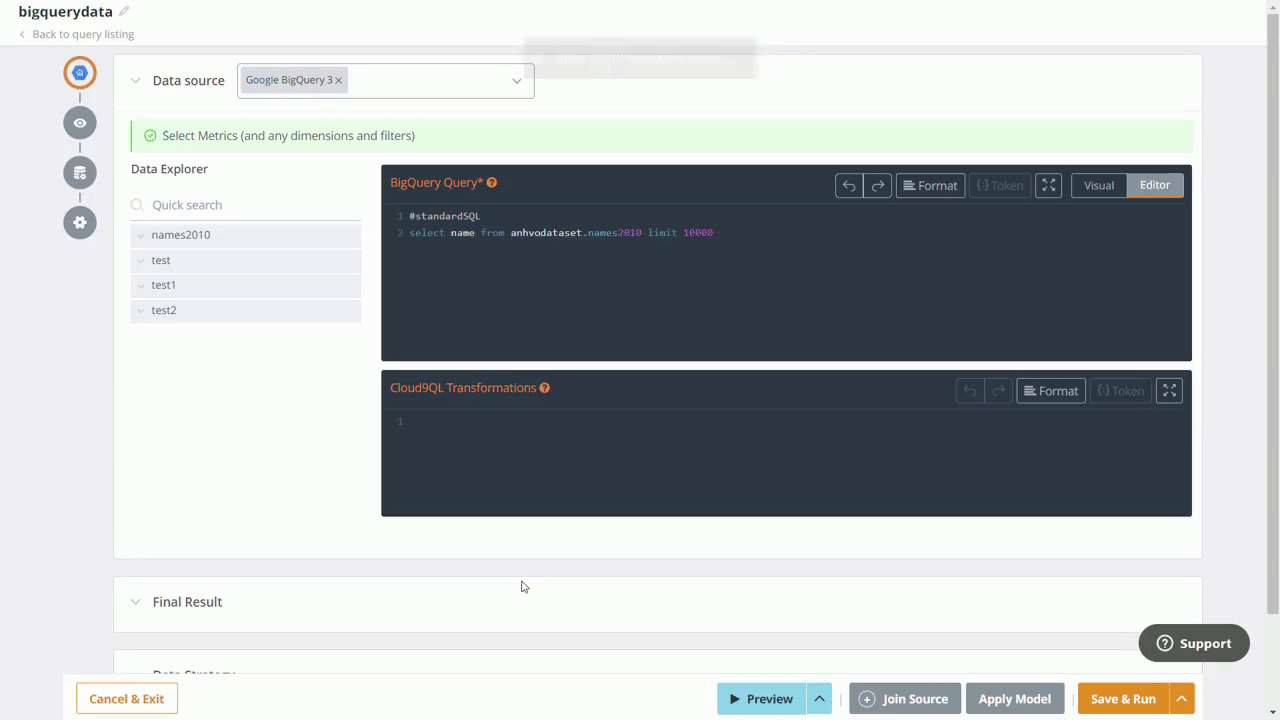Screen dimensions: 1280x720
Task: Switch to Visual query mode
Action: coord(1098,185)
